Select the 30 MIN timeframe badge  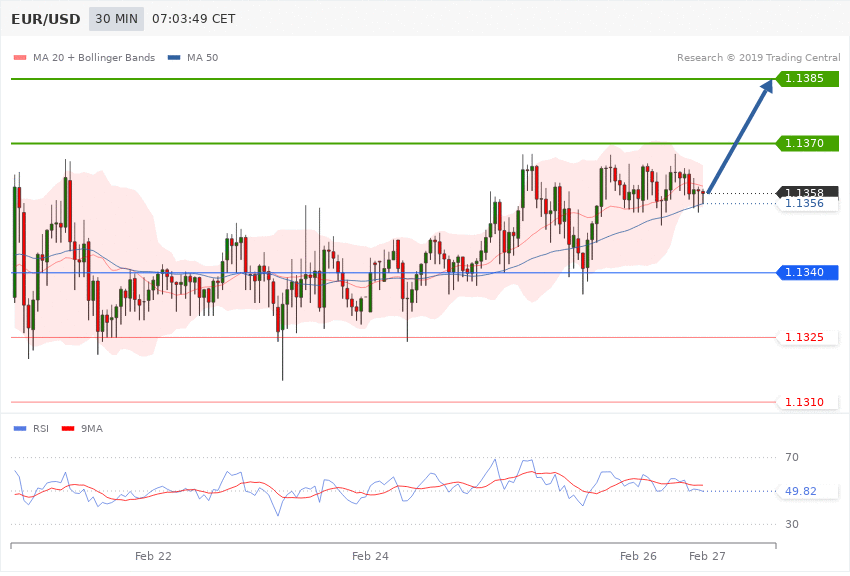point(117,19)
